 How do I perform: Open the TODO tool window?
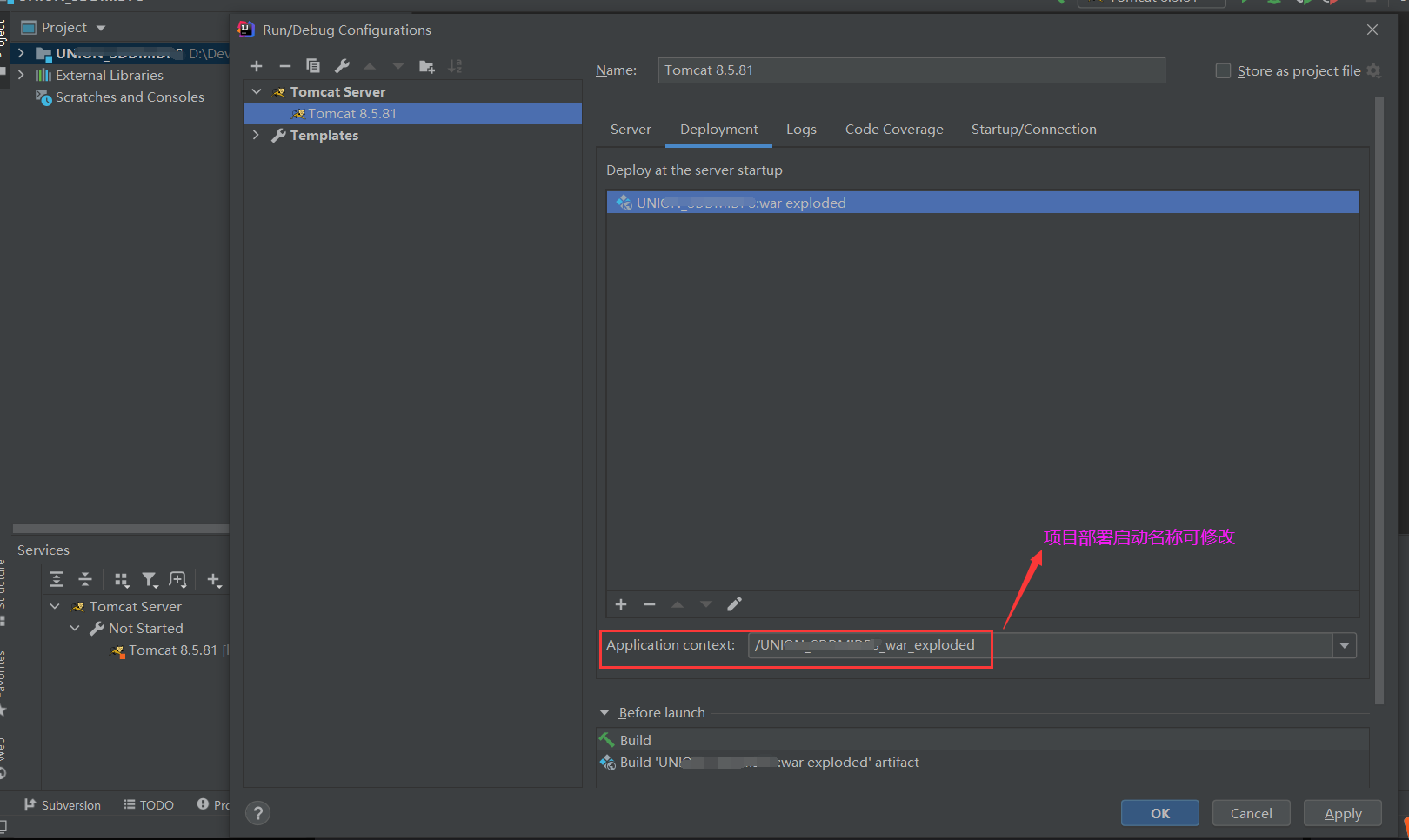[x=149, y=805]
